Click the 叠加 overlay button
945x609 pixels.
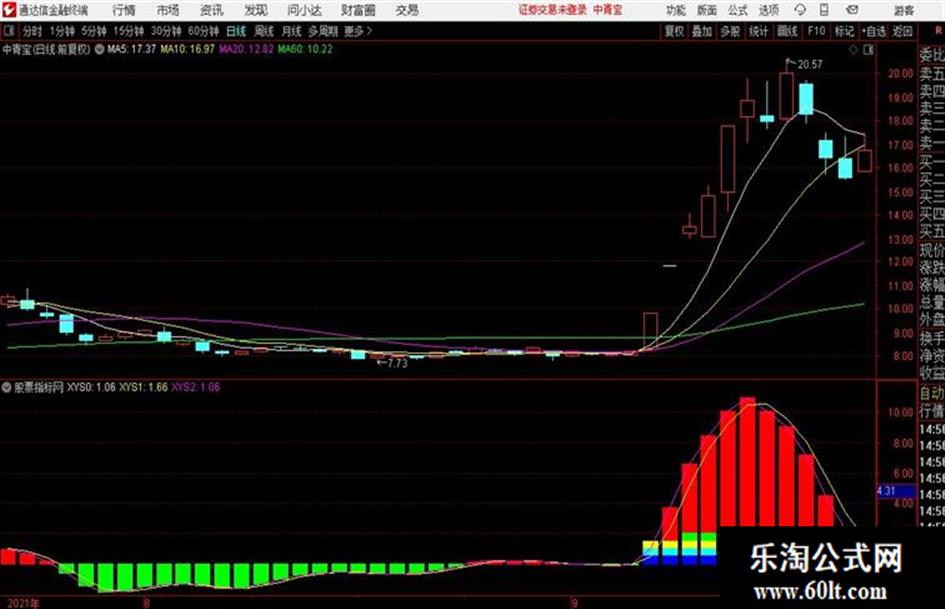702,31
